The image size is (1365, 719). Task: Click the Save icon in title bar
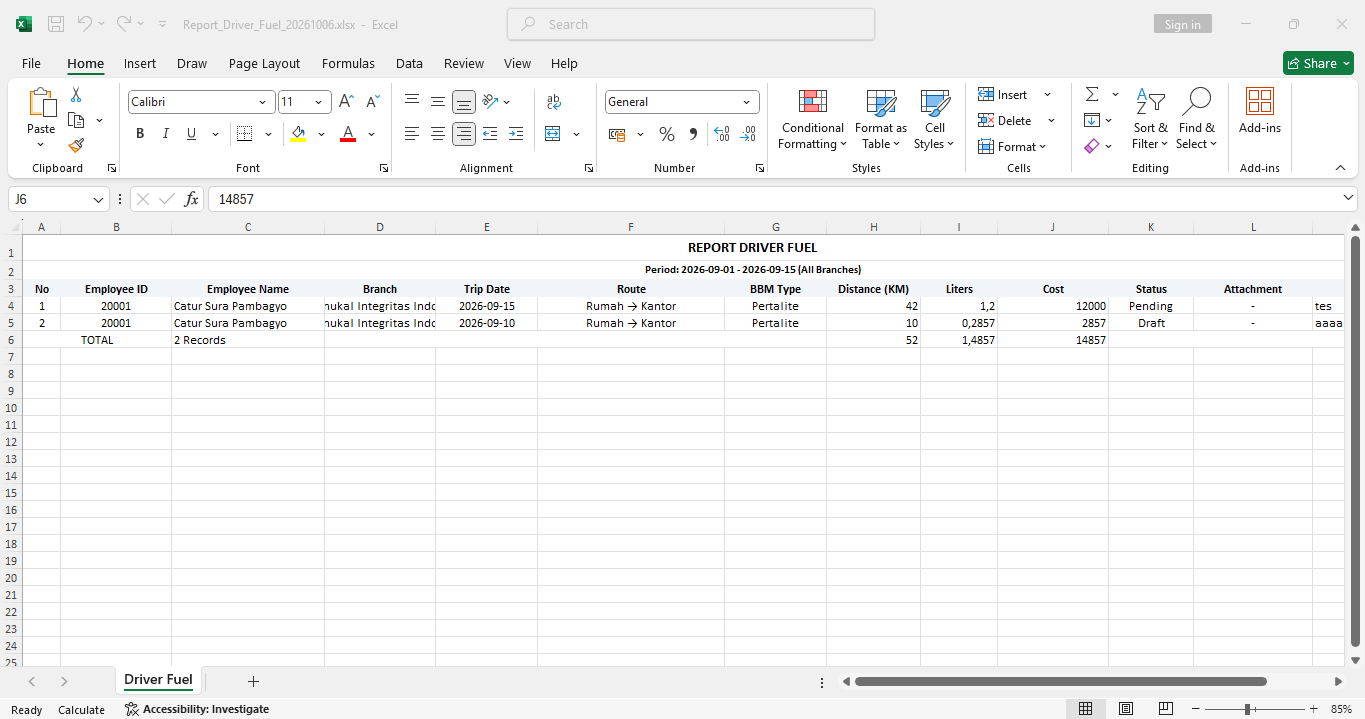[x=56, y=24]
